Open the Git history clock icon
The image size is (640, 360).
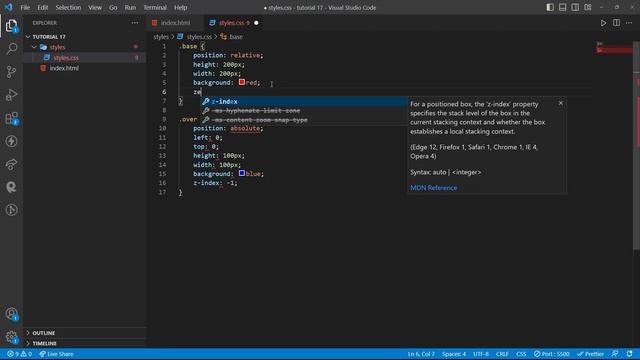click(11, 210)
